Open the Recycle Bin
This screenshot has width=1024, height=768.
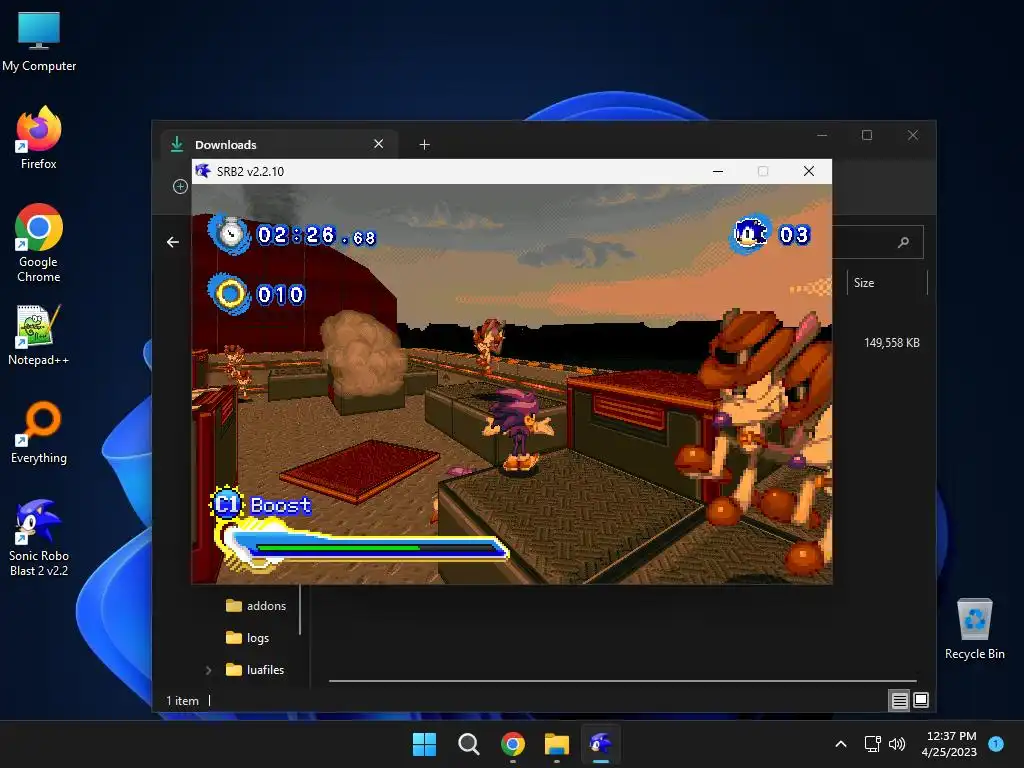point(974,629)
